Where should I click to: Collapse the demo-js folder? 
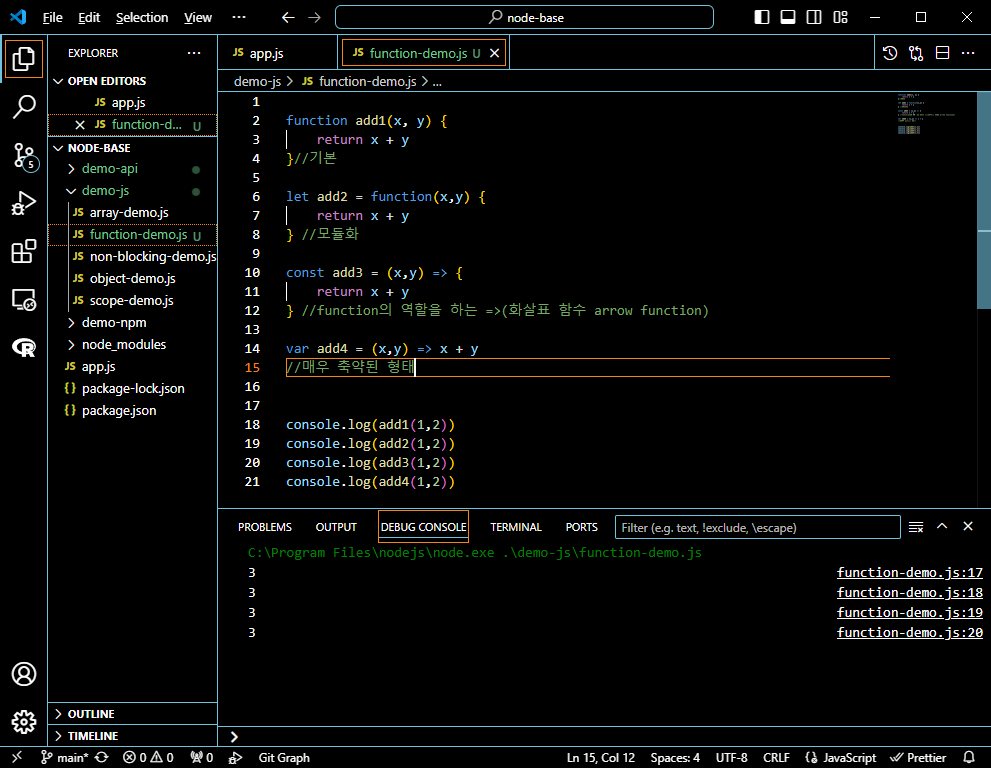pos(132,191)
